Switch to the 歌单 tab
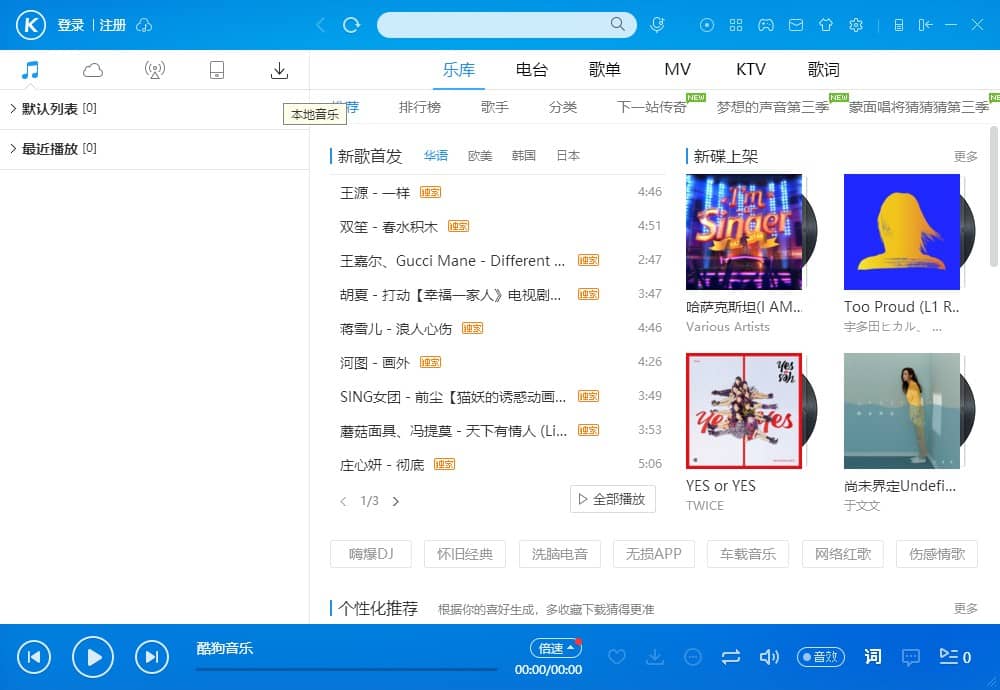Image resolution: width=1000 pixels, height=690 pixels. click(605, 70)
